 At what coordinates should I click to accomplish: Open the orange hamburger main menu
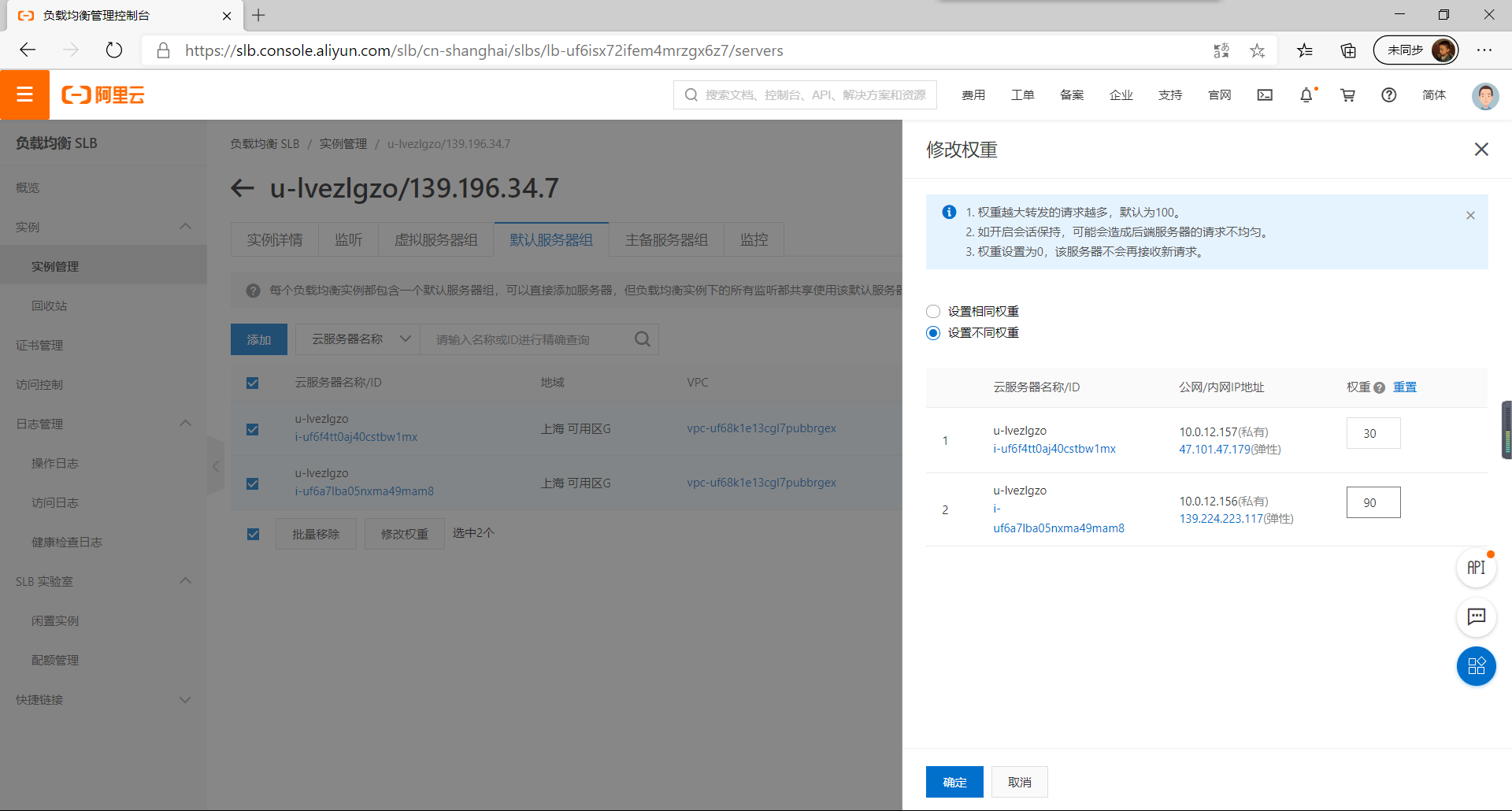coord(24,94)
